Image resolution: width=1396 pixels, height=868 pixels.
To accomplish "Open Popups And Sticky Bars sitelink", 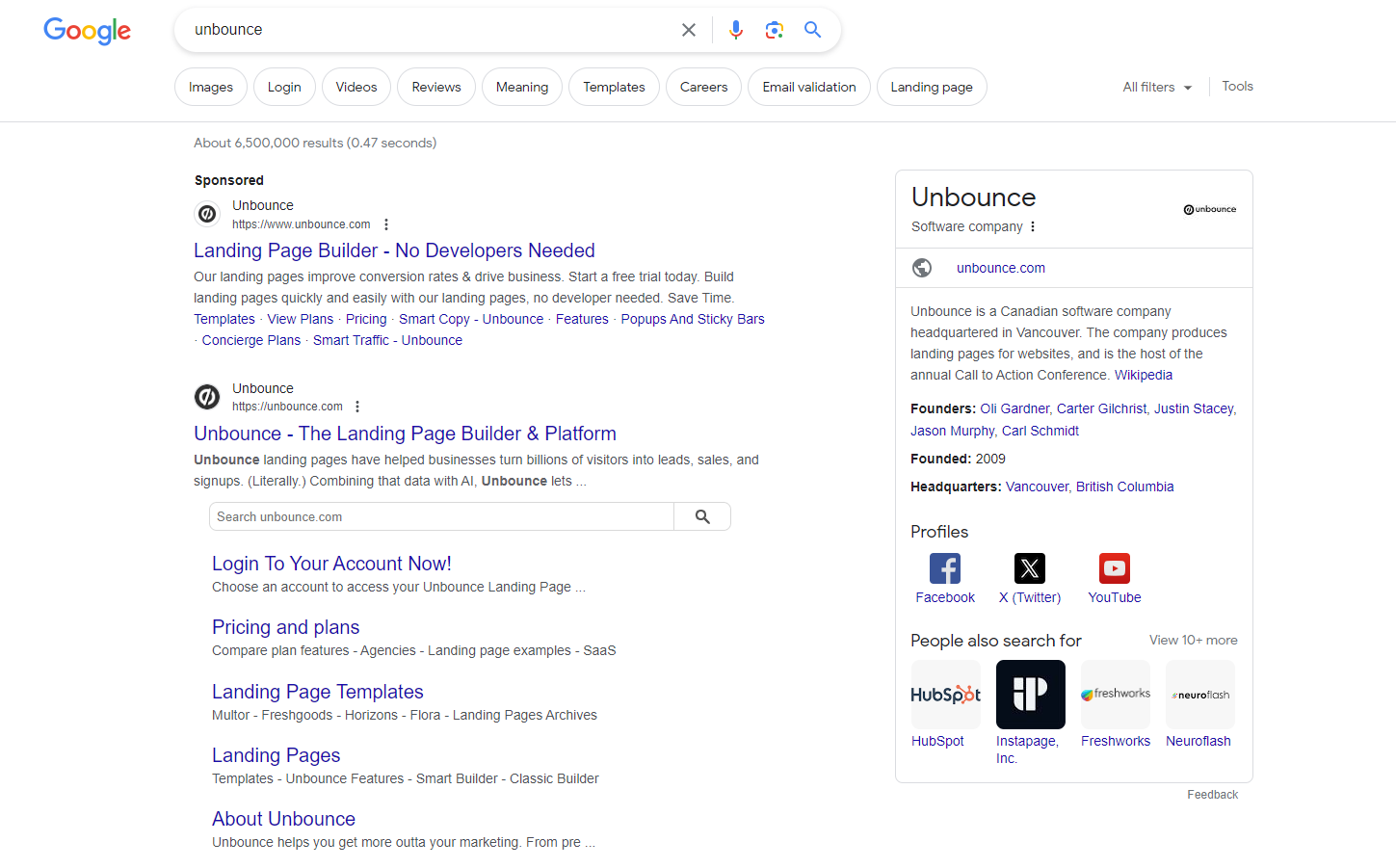I will pyautogui.click(x=693, y=319).
